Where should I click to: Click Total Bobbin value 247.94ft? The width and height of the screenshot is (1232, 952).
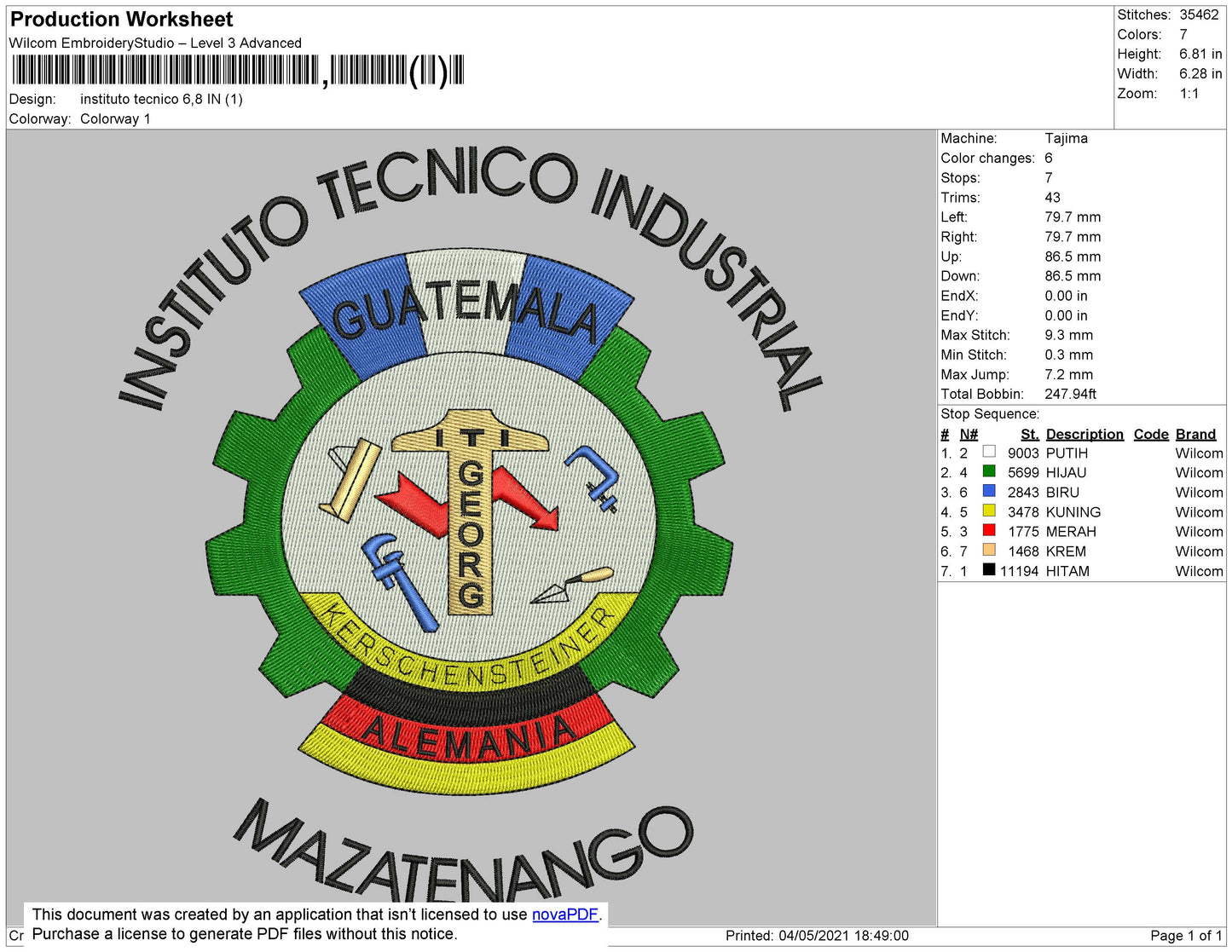[1070, 395]
